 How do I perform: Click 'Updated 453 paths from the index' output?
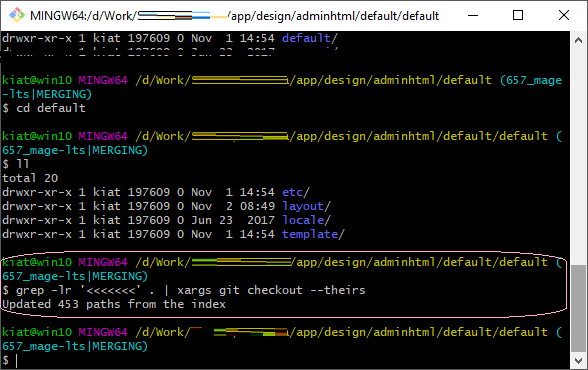click(114, 304)
